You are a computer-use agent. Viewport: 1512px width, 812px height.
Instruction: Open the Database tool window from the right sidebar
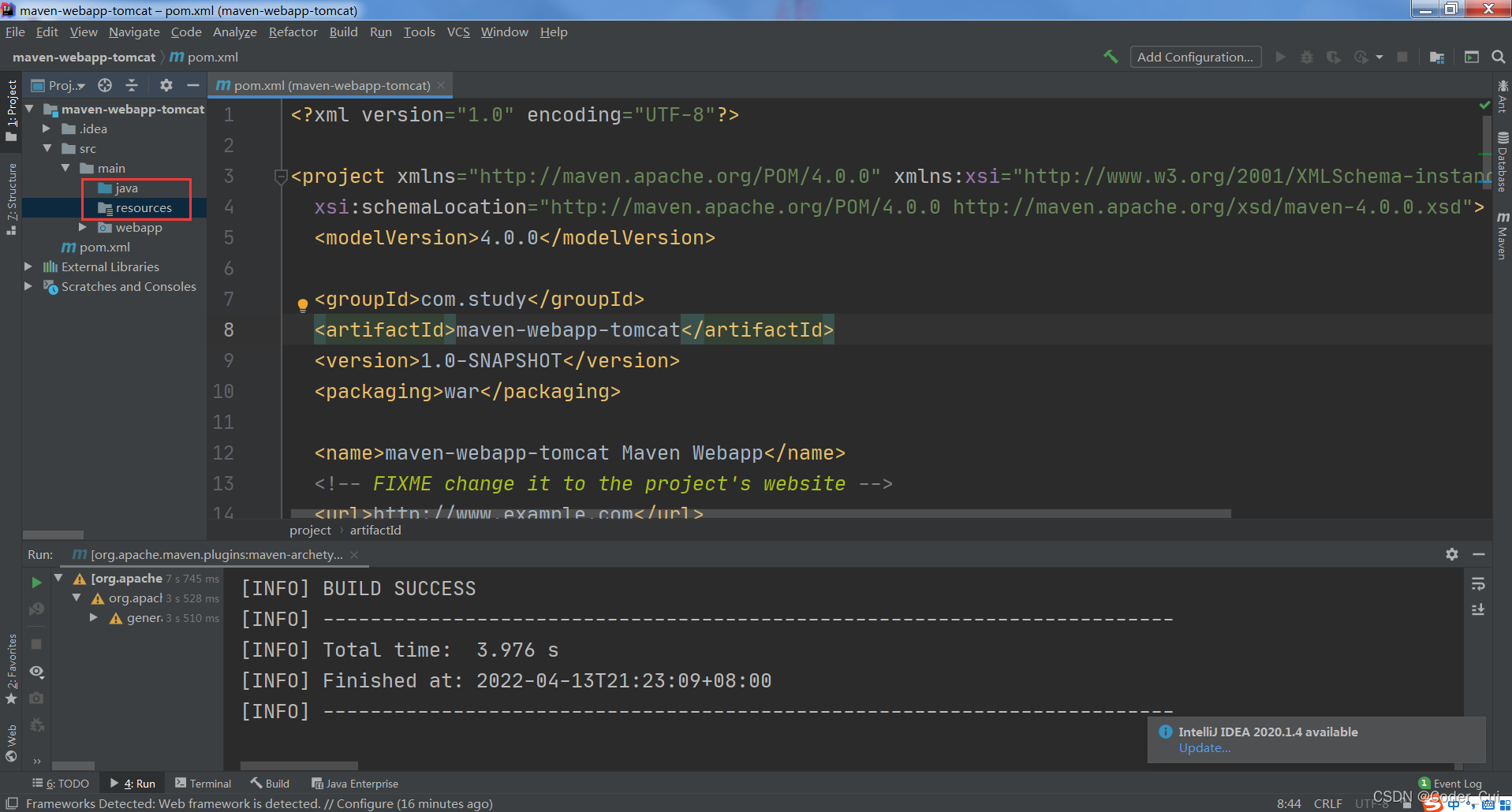tap(1503, 162)
